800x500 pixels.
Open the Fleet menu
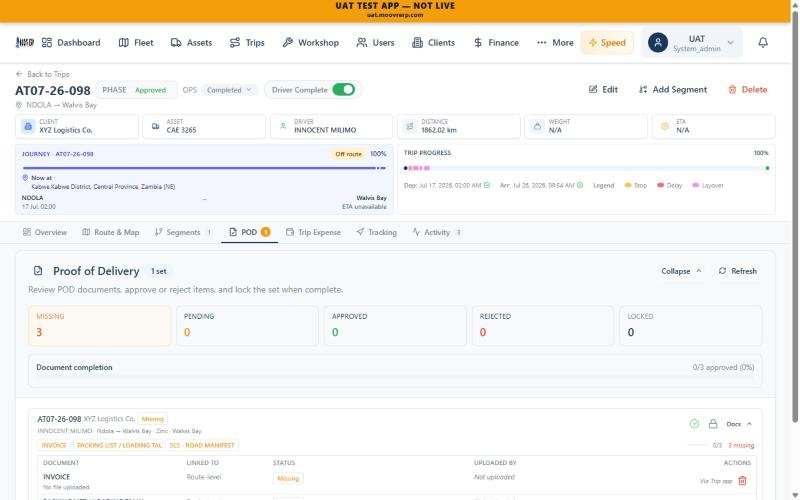click(136, 42)
